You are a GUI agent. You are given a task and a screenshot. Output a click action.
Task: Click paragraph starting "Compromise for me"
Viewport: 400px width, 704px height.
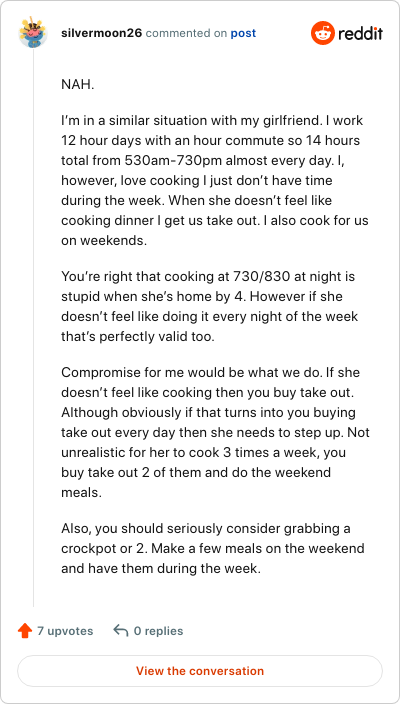click(215, 432)
